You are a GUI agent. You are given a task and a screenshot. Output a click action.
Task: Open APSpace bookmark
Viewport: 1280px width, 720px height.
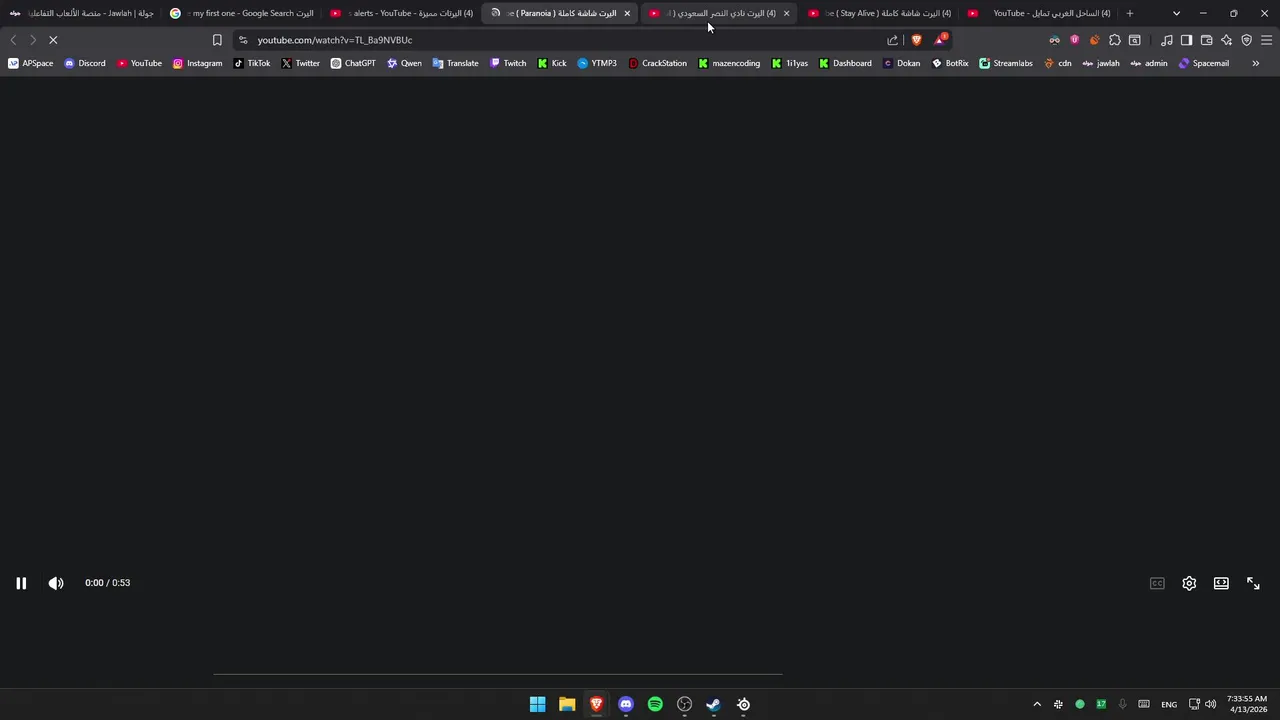(31, 63)
